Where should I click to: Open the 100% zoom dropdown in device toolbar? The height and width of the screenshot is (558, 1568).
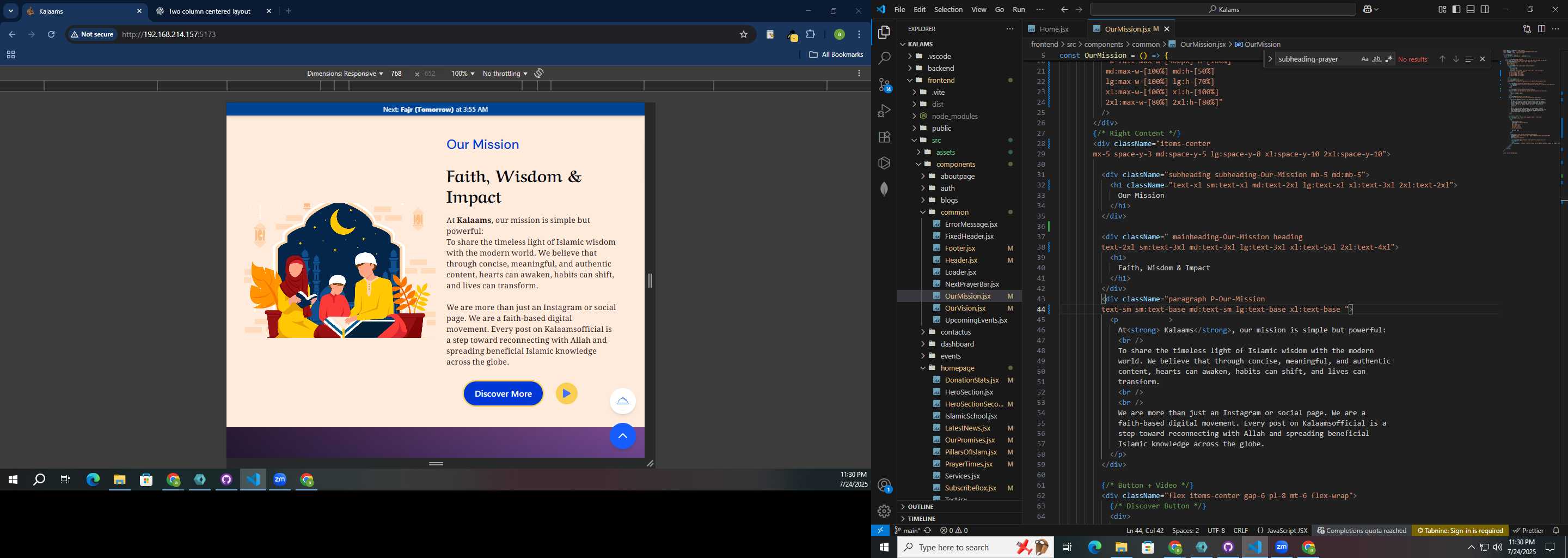463,73
